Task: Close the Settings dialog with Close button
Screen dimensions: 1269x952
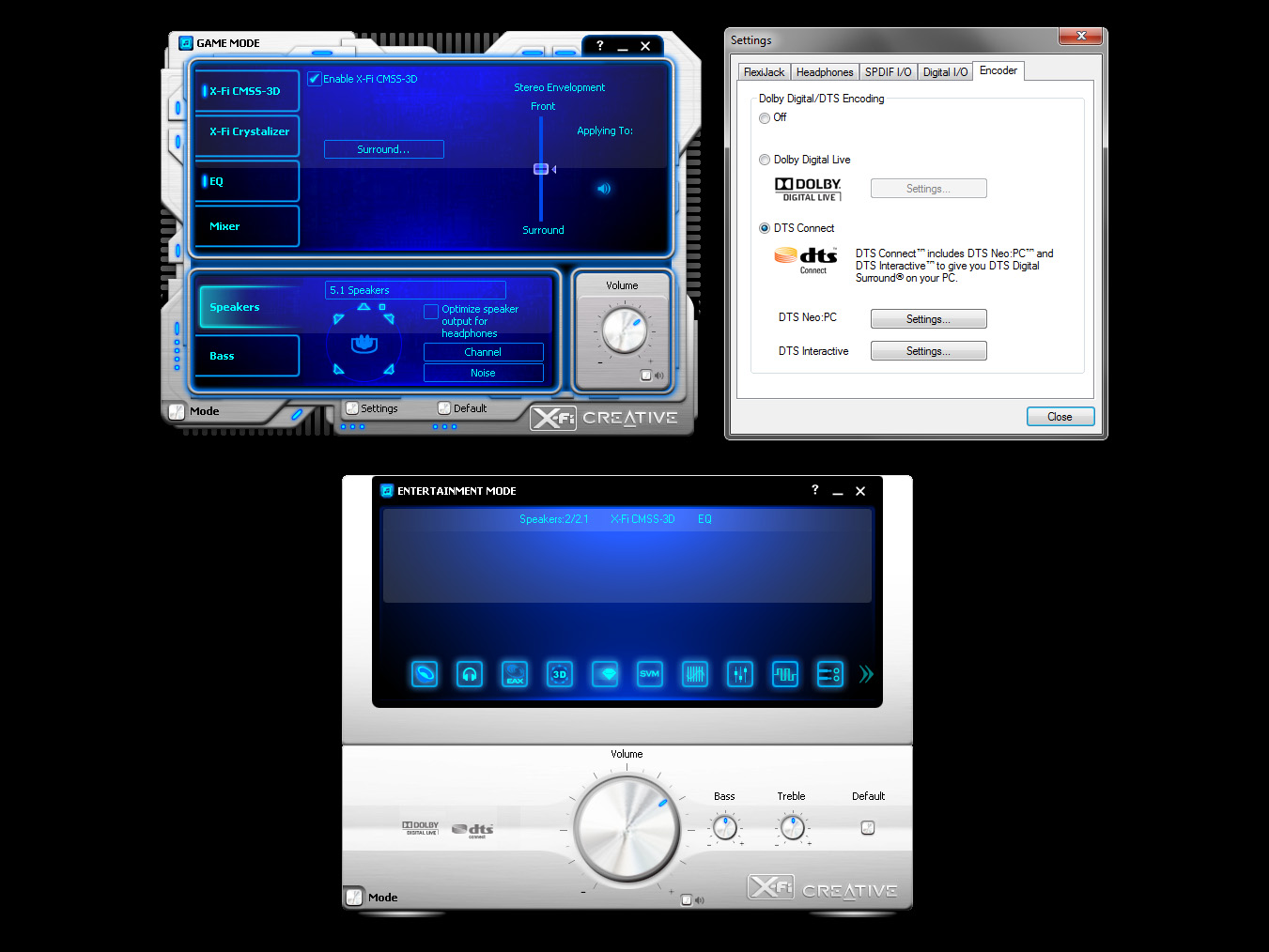Action: (x=1060, y=417)
